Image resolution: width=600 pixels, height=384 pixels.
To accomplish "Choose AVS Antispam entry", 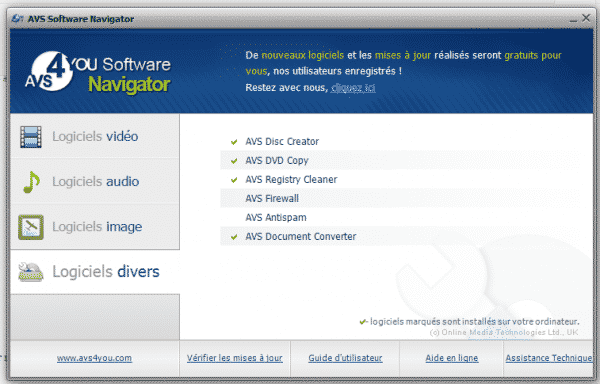I will pos(276,218).
